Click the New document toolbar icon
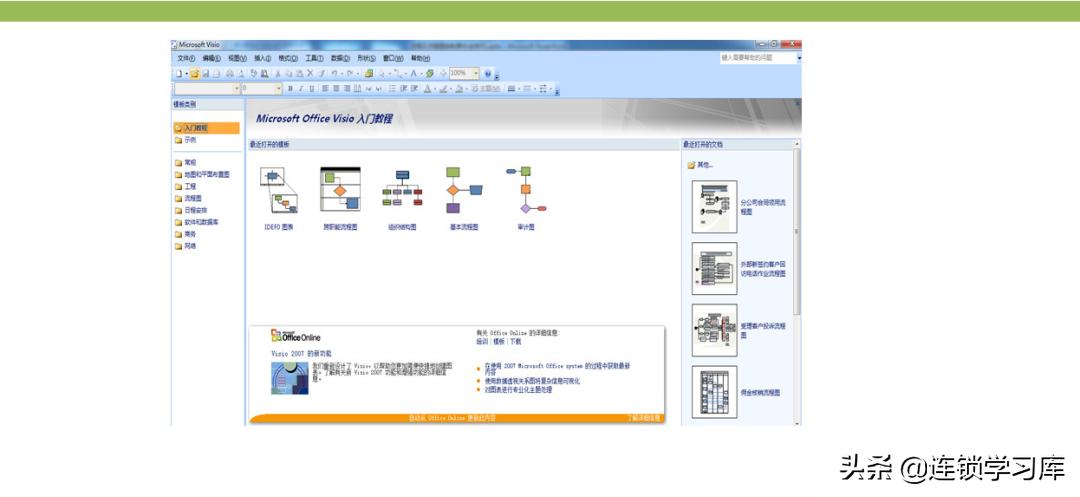The image size is (1080, 497). coord(179,74)
